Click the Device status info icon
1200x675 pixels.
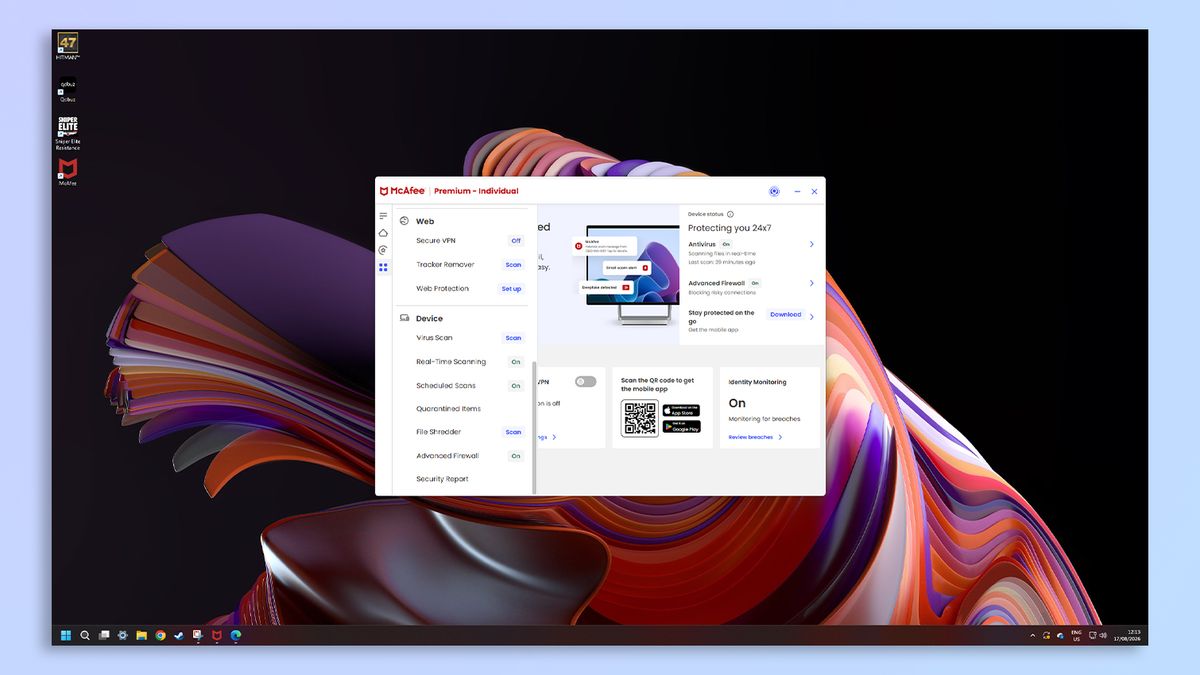730,214
